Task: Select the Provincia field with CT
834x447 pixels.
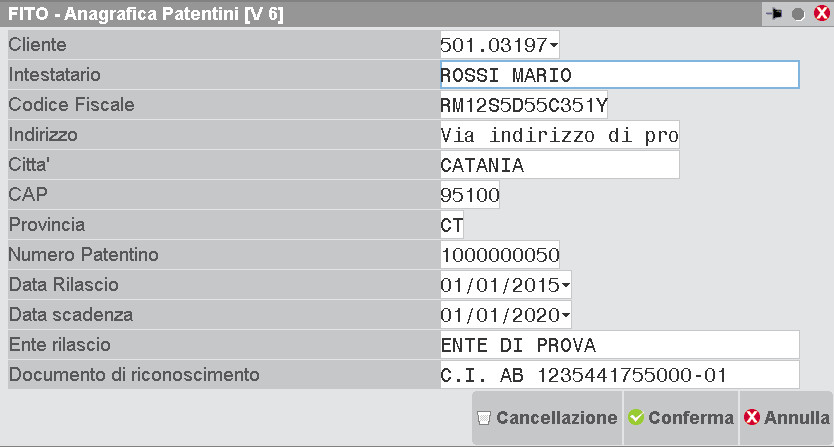Action: [452, 225]
